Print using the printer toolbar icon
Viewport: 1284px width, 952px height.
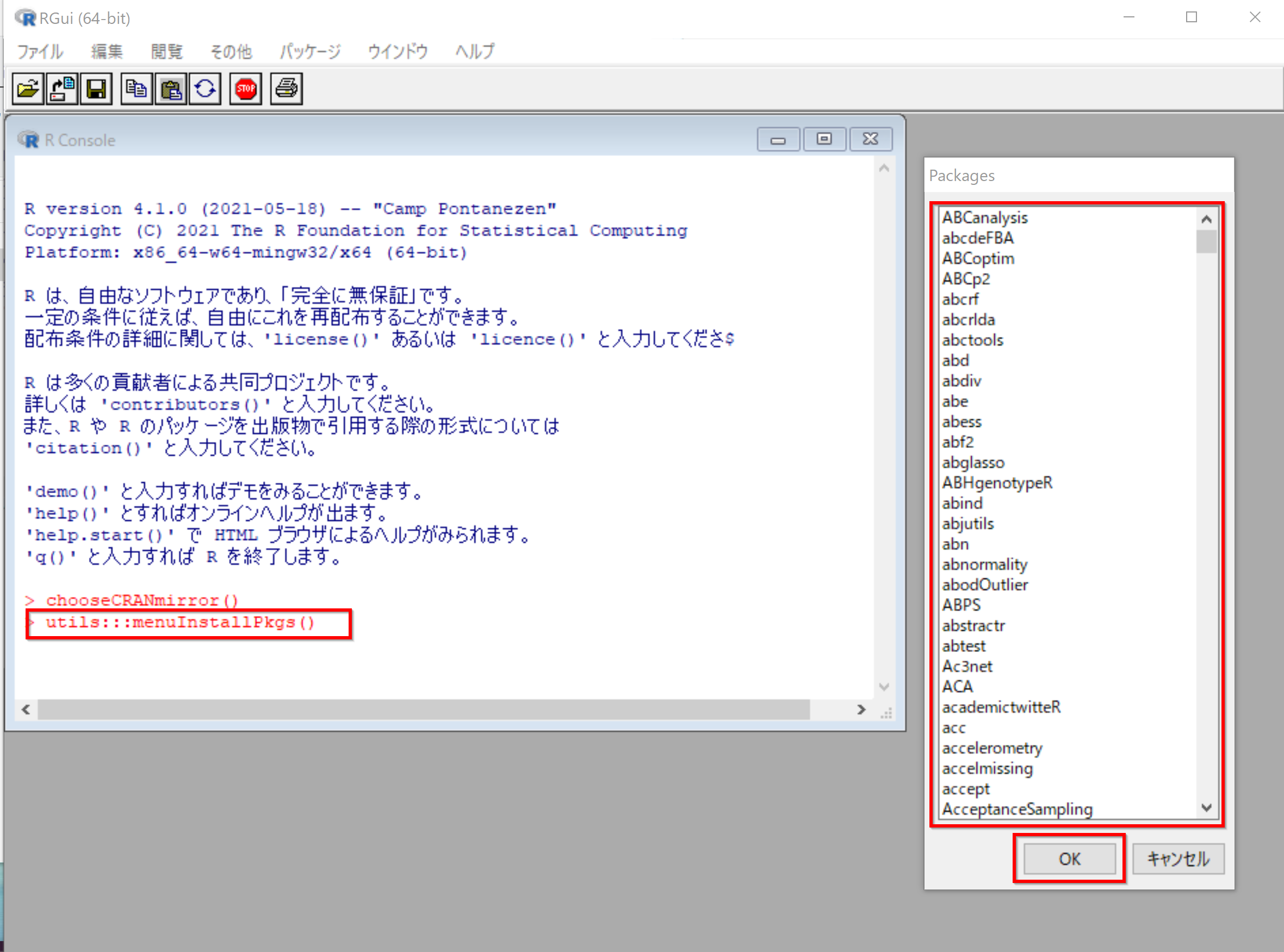coord(287,89)
